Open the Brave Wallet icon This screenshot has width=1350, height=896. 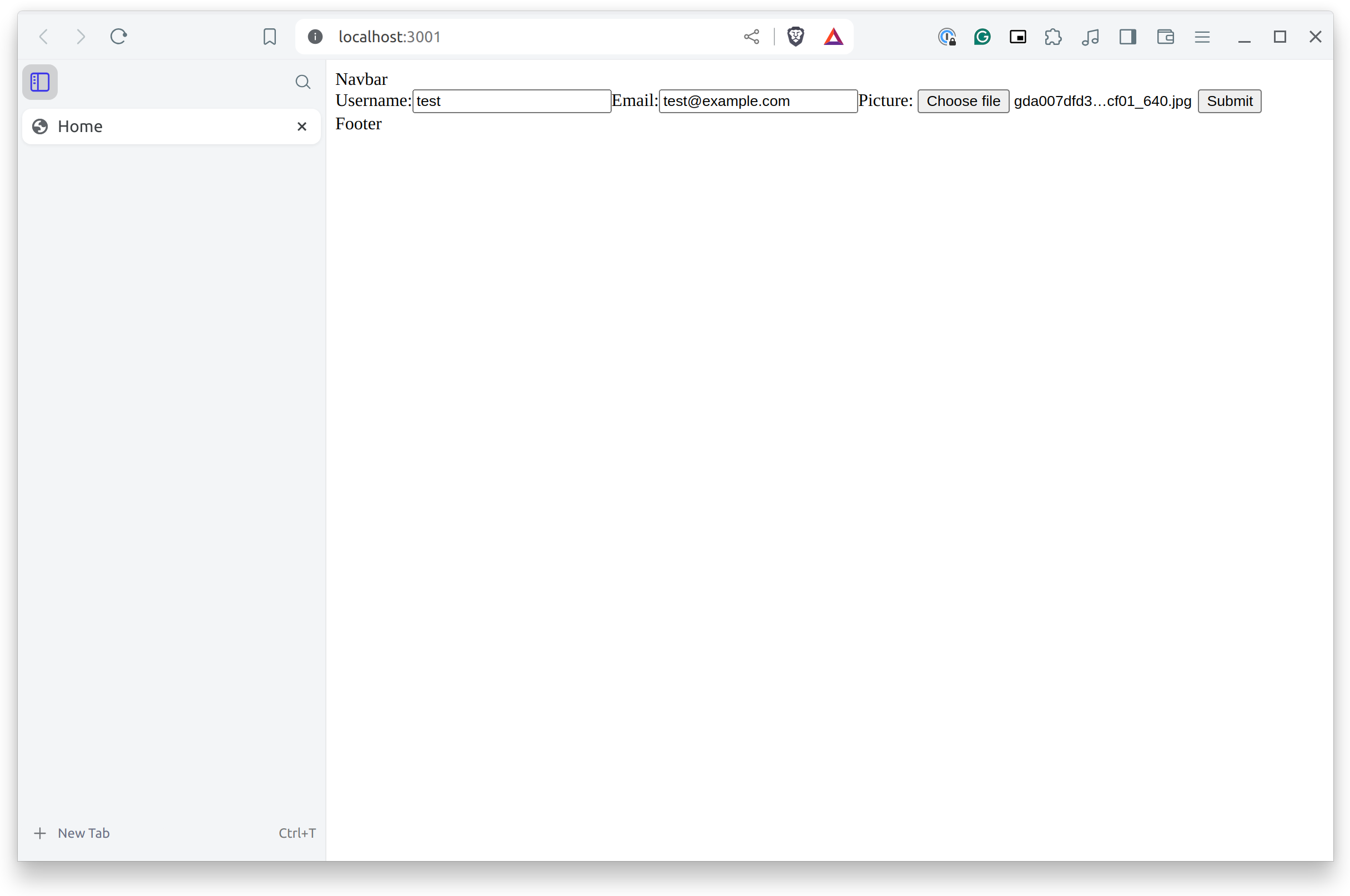coord(1165,37)
